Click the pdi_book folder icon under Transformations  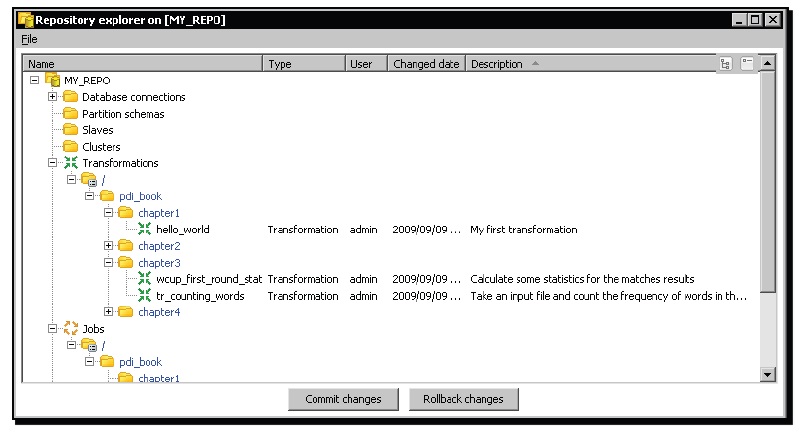click(107, 196)
